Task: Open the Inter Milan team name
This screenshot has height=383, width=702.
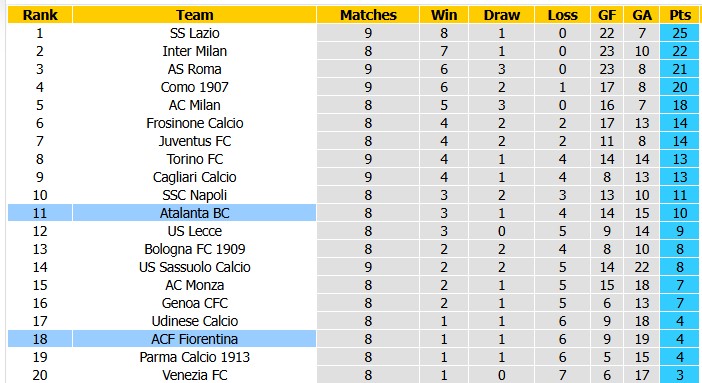Action: pyautogui.click(x=194, y=51)
